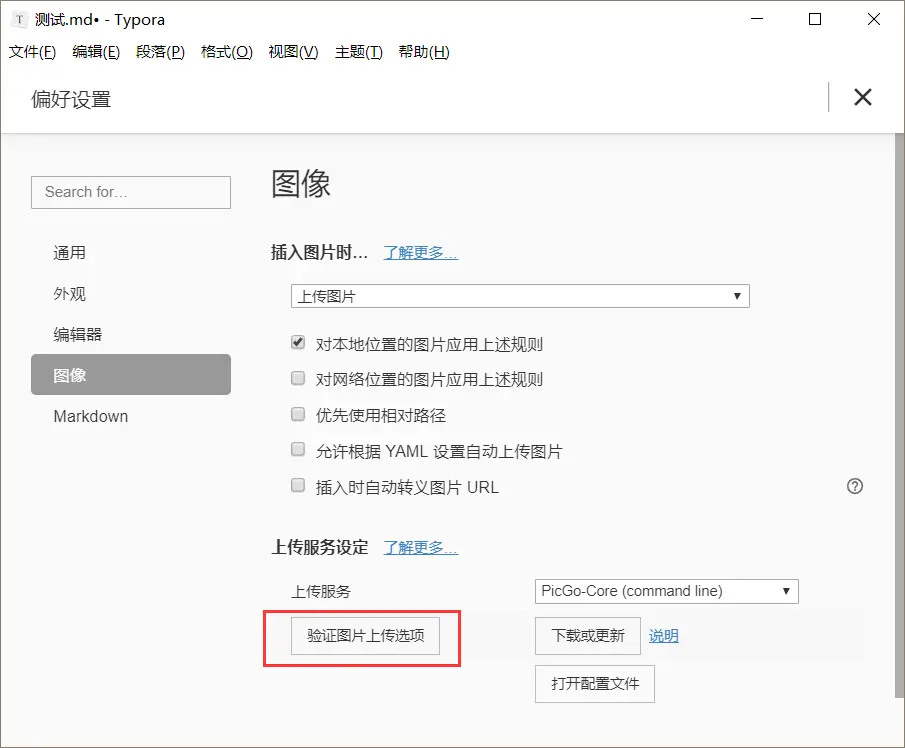905x748 pixels.
Task: Enable 插入时自动转义图片 URL checkbox
Action: point(298,485)
